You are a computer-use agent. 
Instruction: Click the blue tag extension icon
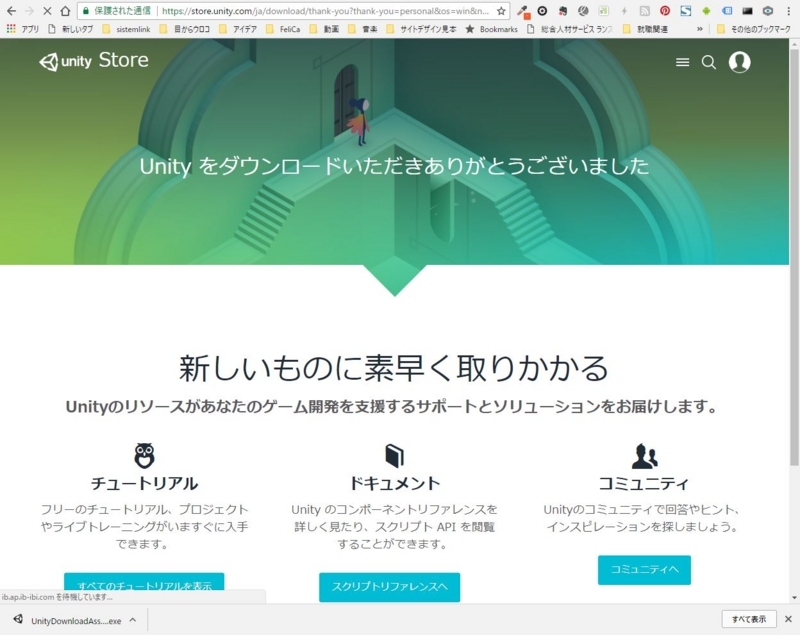coord(727,11)
